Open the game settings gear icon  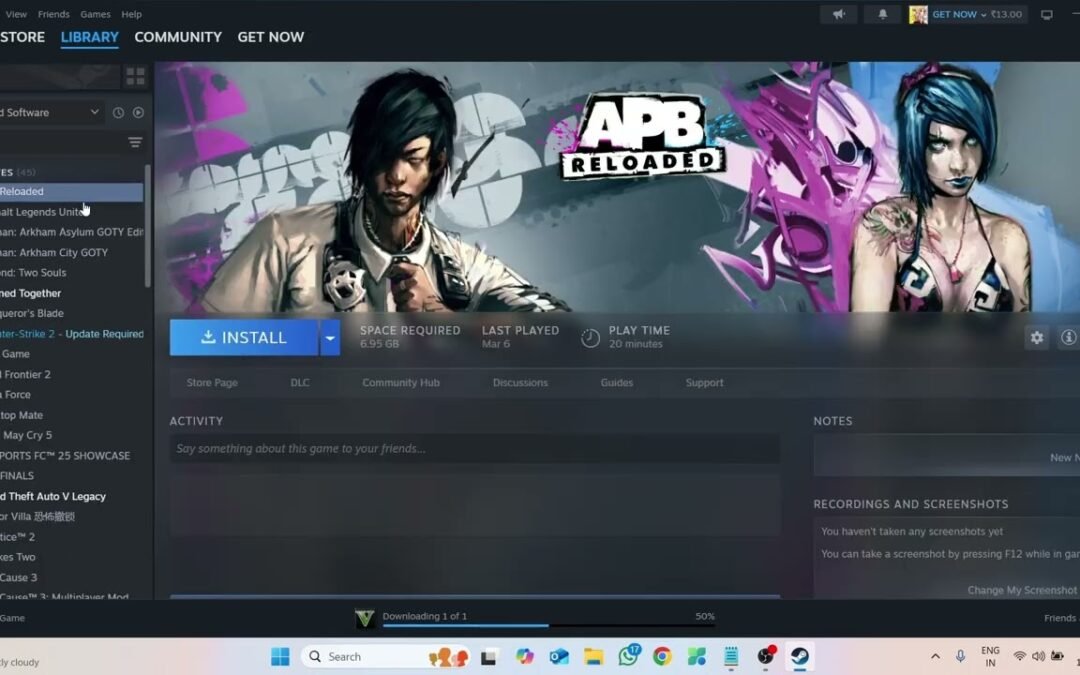1037,338
